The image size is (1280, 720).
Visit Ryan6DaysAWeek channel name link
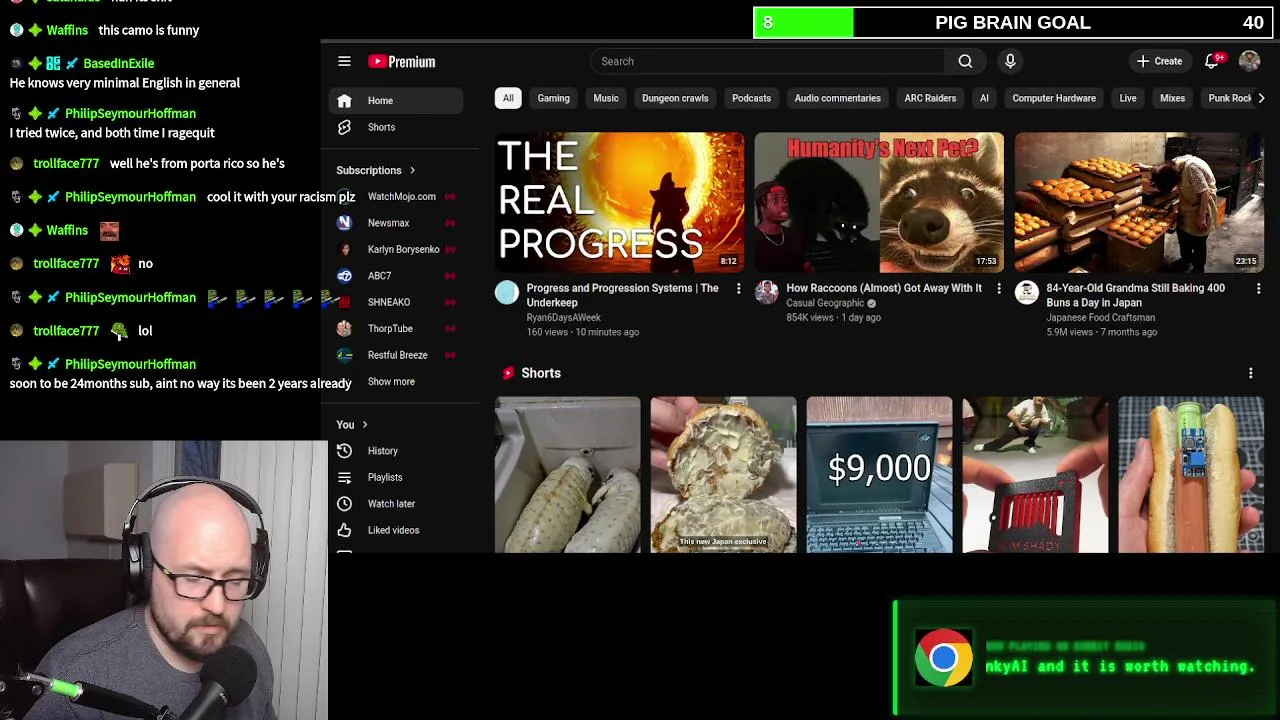click(563, 317)
